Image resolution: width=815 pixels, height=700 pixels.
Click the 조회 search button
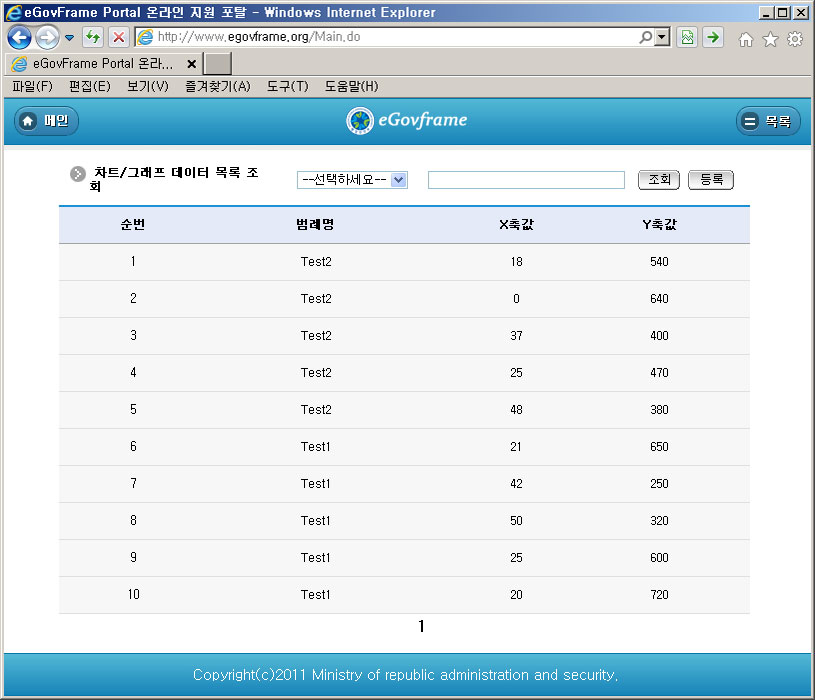click(x=658, y=180)
